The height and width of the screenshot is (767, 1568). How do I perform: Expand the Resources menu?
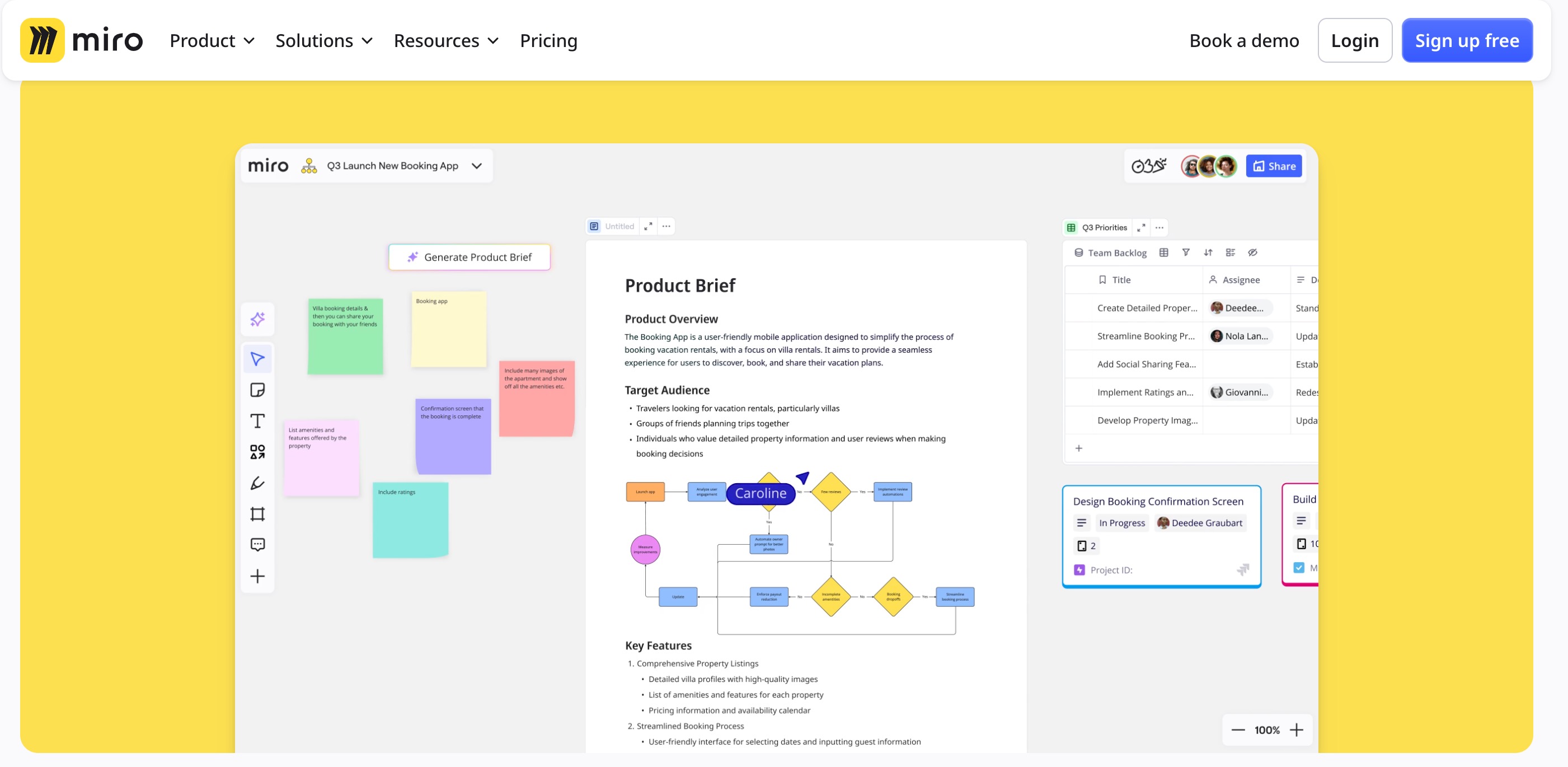pos(446,40)
